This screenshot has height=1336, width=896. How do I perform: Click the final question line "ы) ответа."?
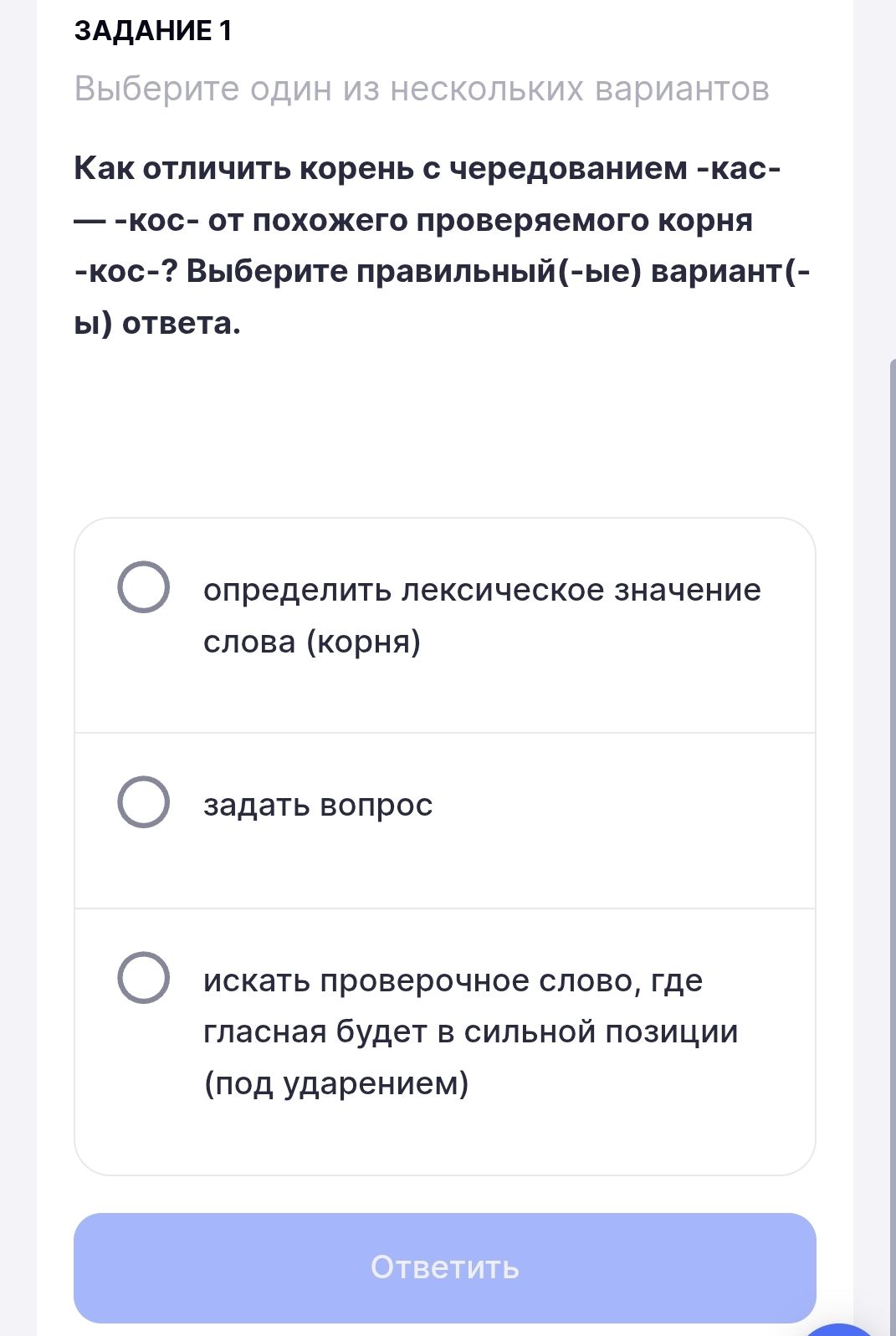click(x=157, y=323)
